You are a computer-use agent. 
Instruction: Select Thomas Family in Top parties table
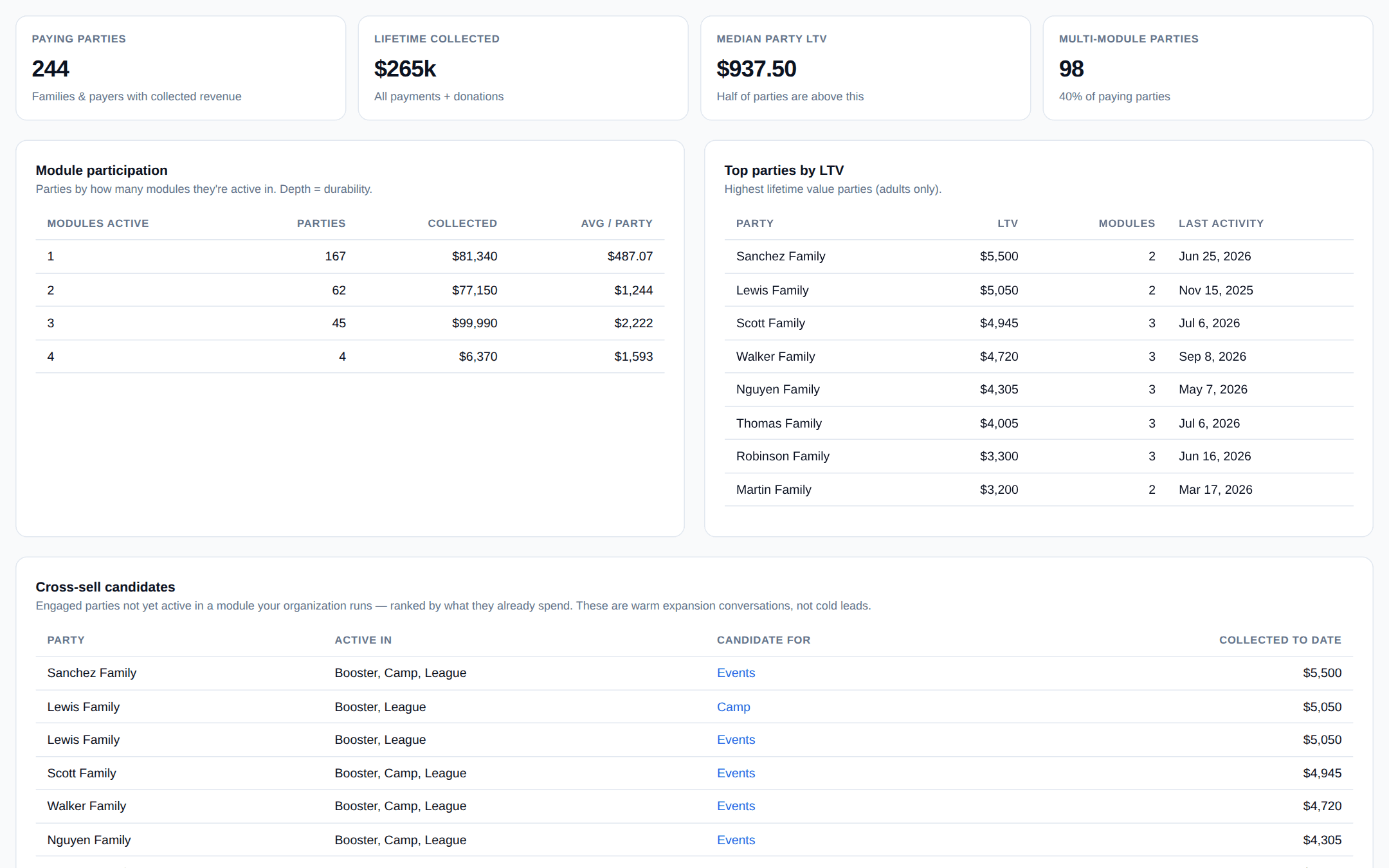click(779, 423)
